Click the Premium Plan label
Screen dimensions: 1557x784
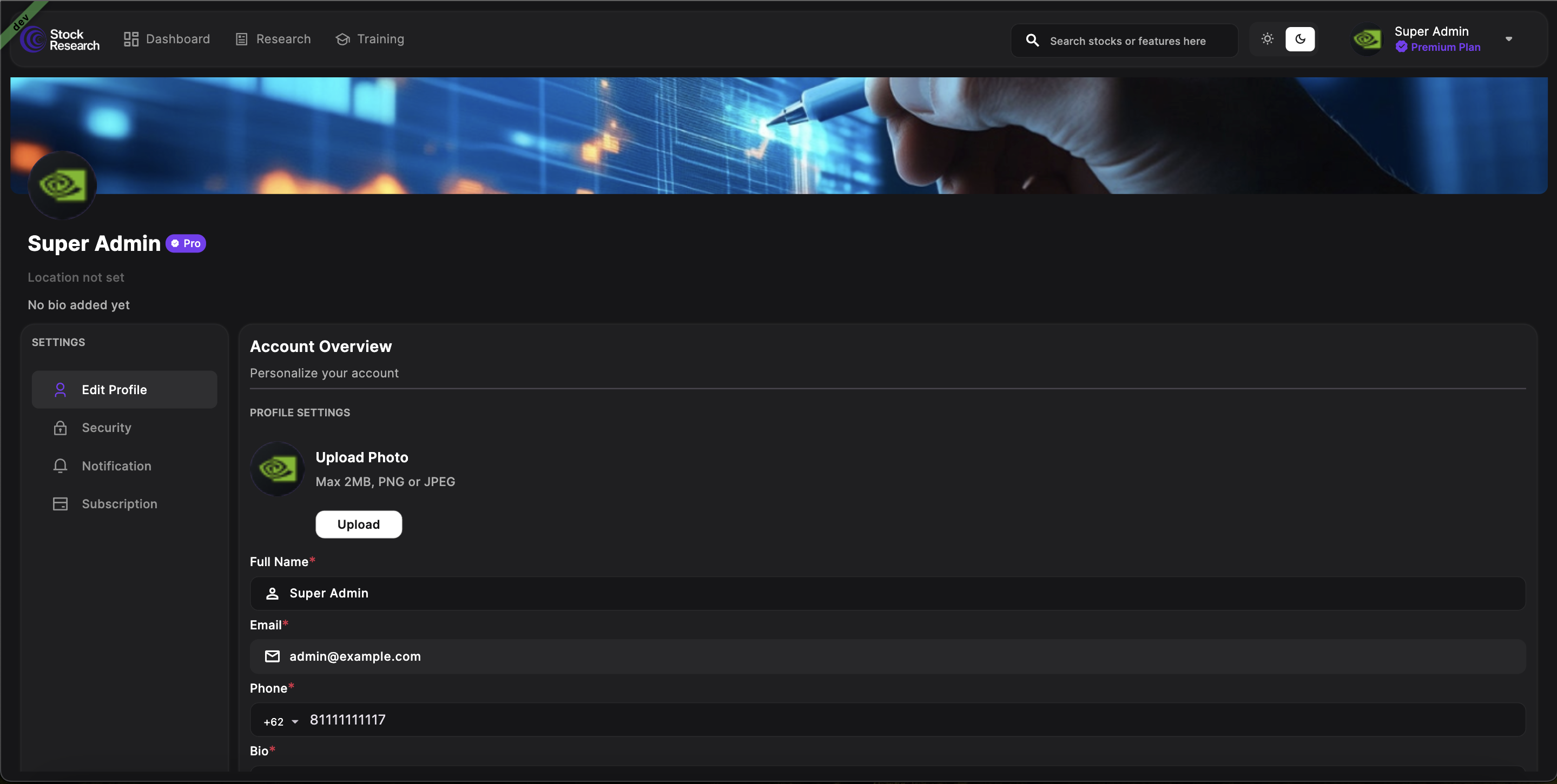point(1445,47)
